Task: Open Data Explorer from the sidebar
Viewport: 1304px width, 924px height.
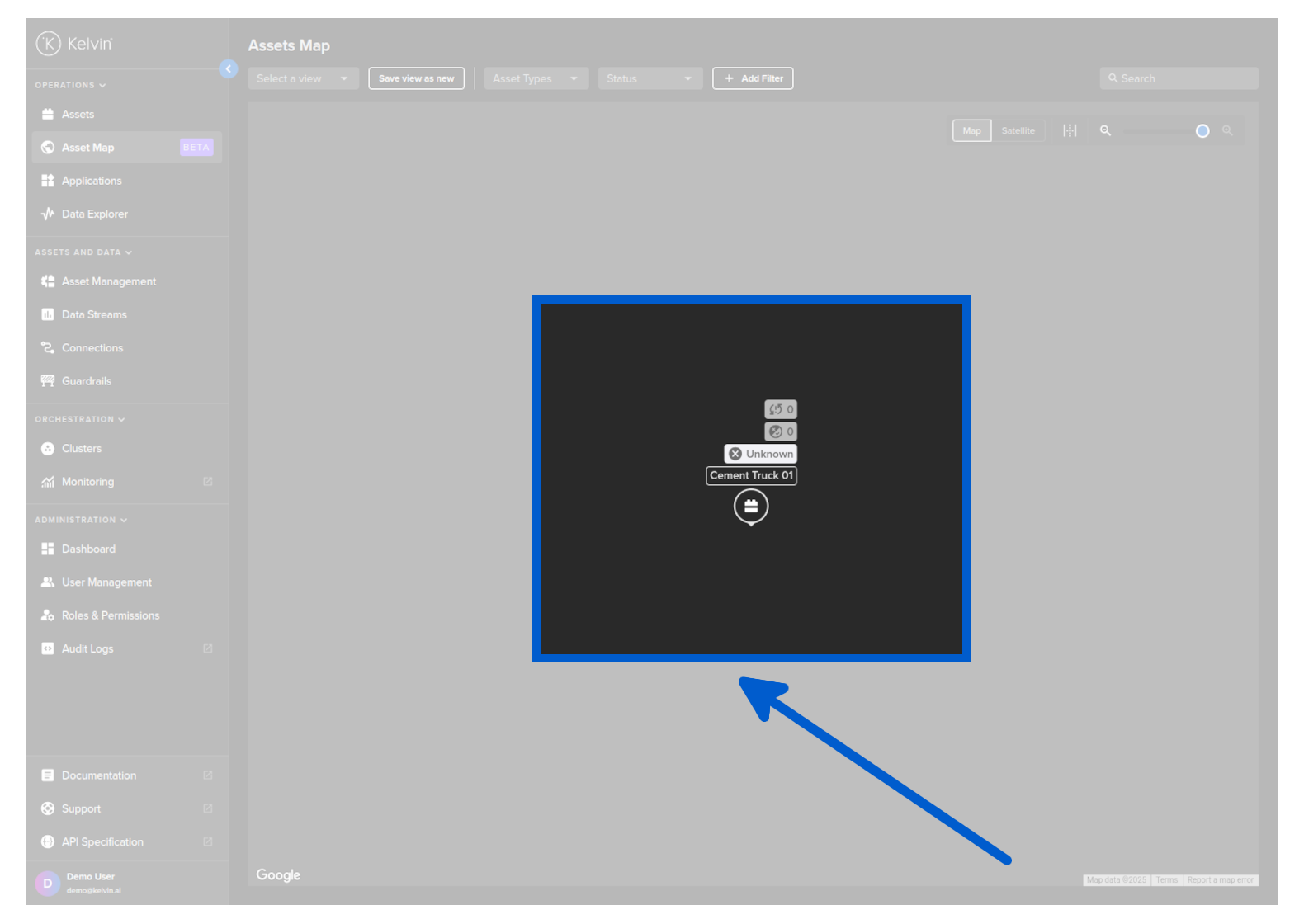Action: 94,214
